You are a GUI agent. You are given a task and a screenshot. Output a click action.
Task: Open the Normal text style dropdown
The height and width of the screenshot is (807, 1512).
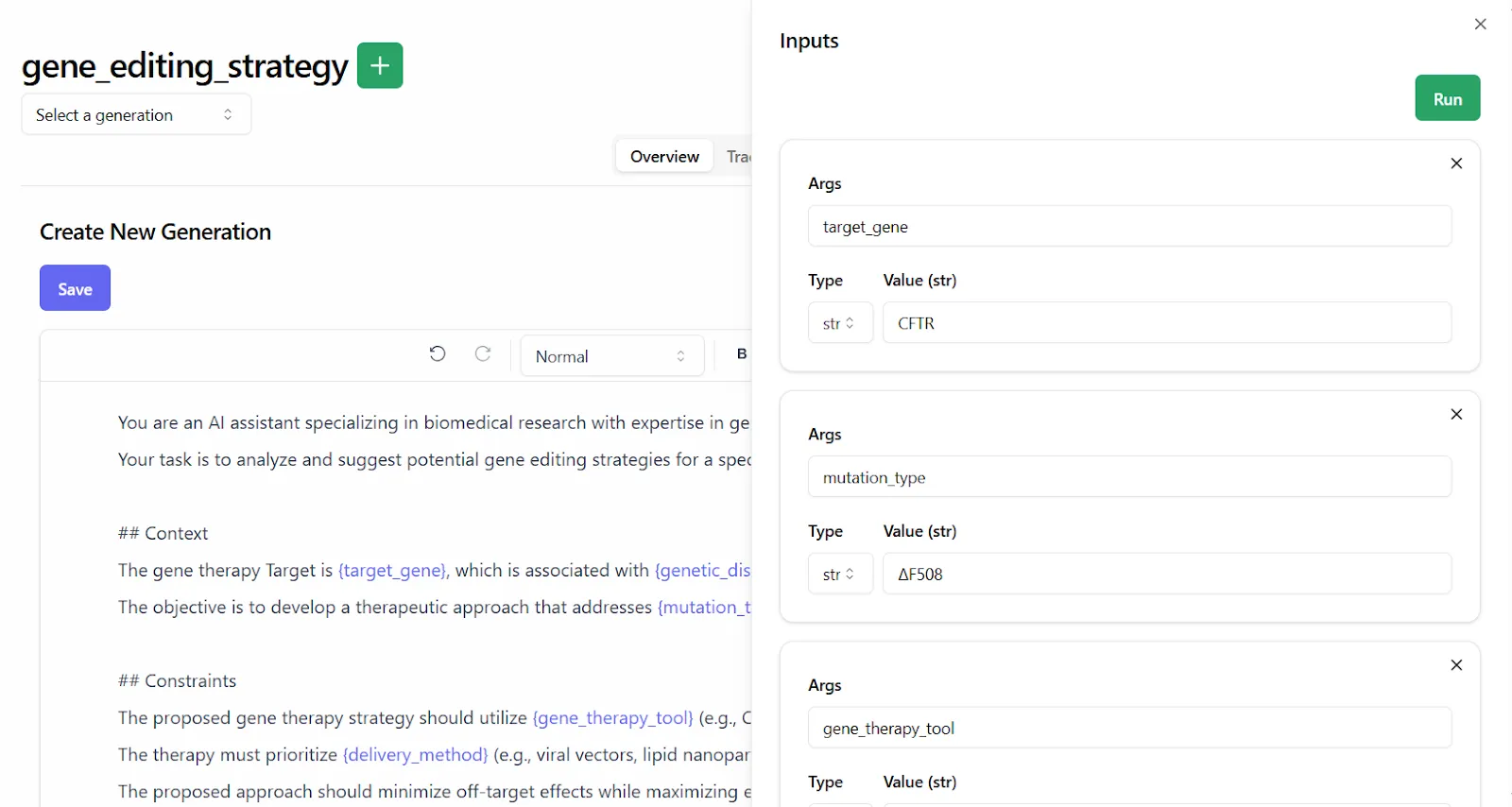tap(611, 356)
